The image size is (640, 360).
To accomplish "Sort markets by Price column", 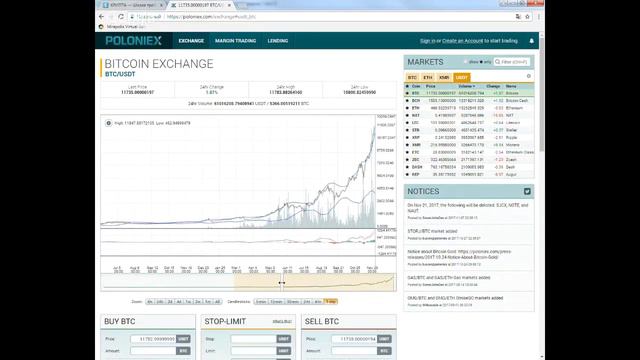I will point(431,86).
